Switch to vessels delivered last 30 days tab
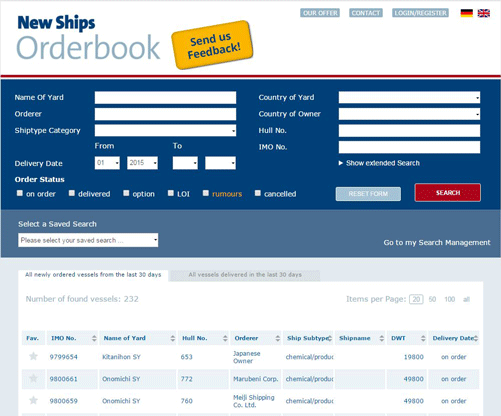 coord(245,275)
